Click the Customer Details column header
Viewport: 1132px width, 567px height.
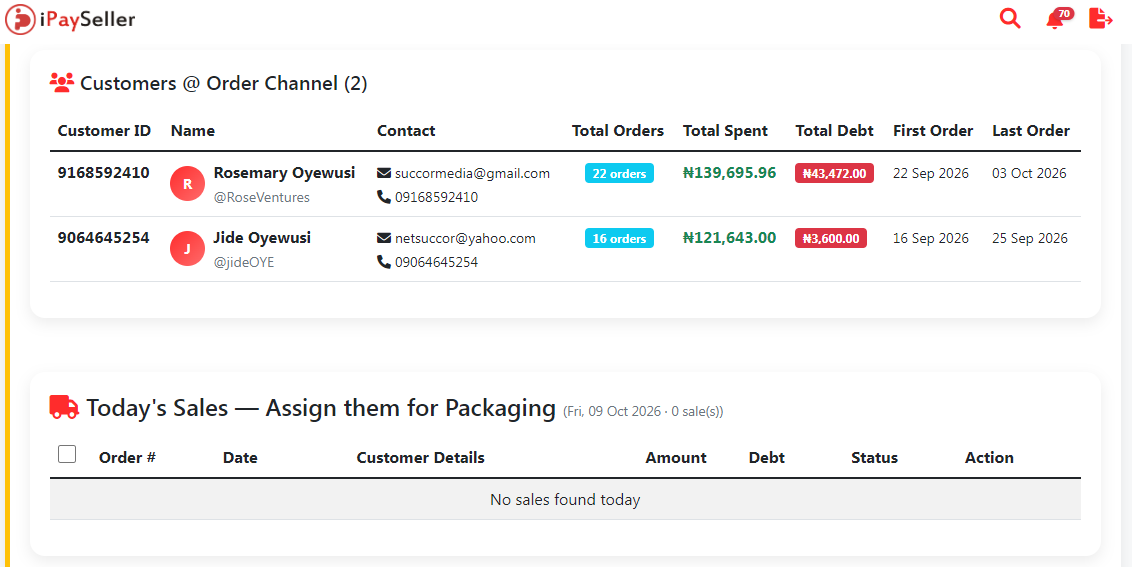[x=420, y=457]
